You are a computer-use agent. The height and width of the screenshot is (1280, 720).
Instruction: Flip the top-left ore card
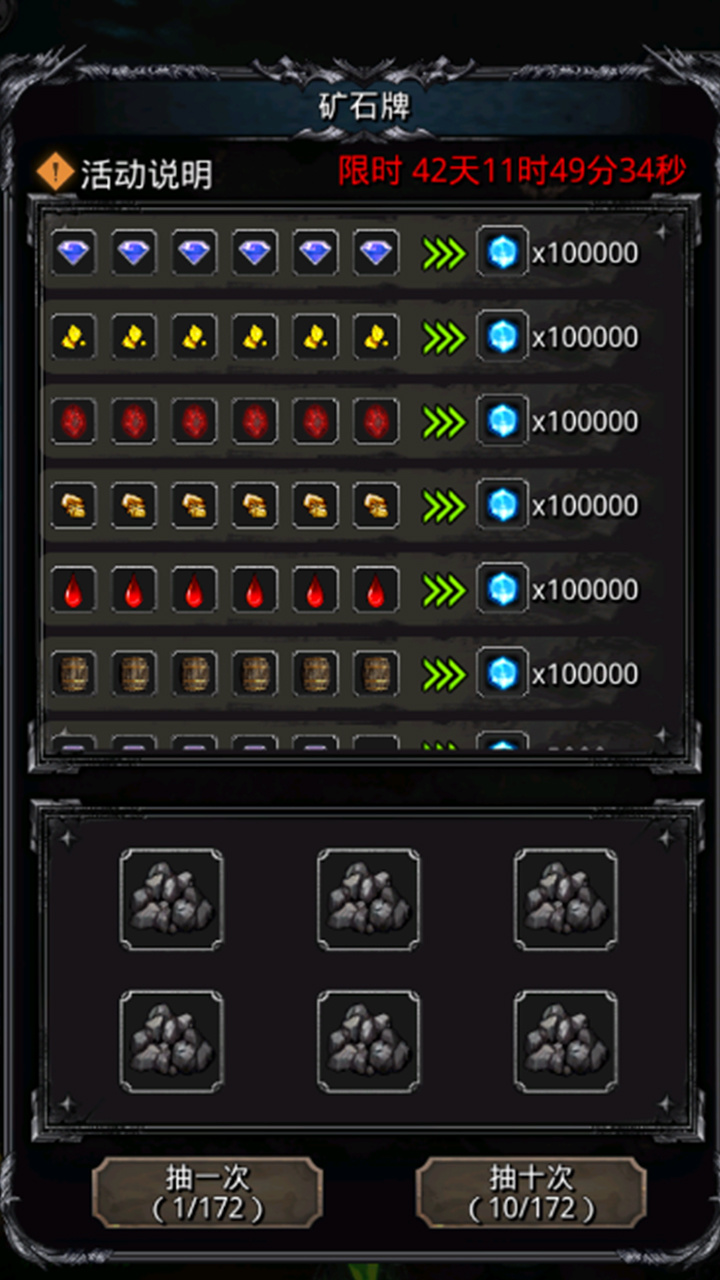tap(171, 899)
